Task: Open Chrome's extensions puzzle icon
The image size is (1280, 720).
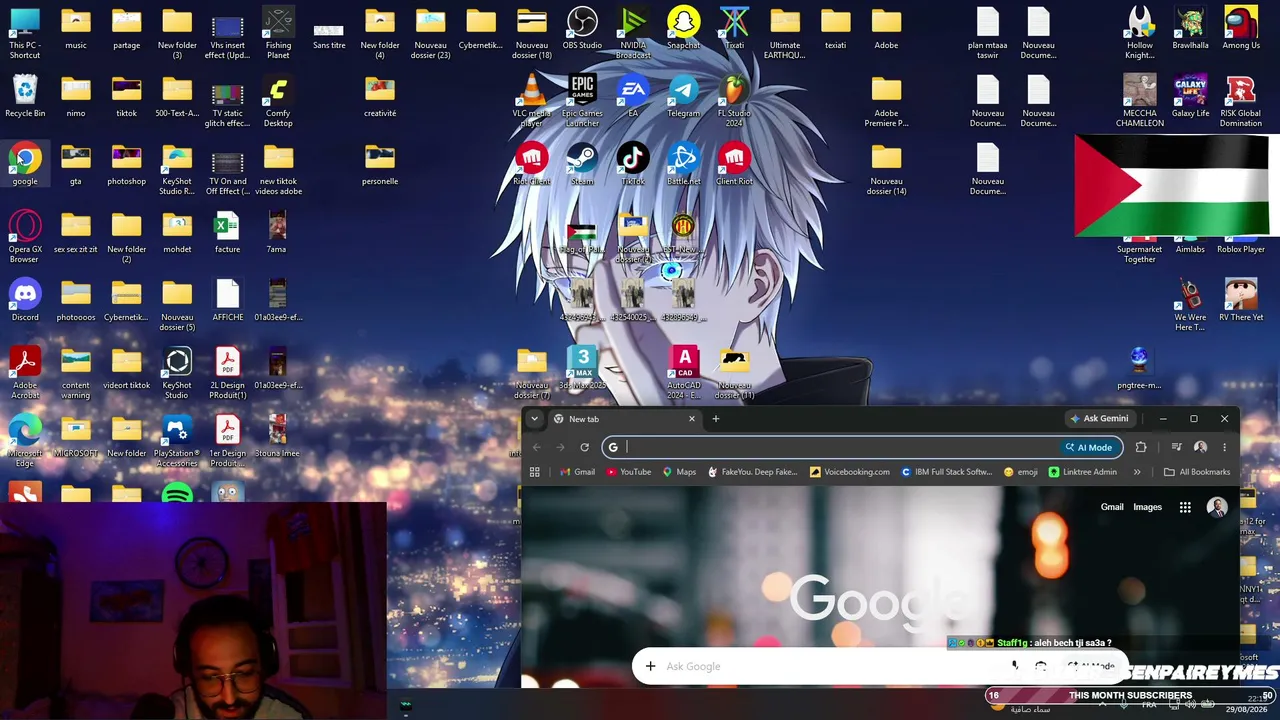Action: click(x=1141, y=447)
